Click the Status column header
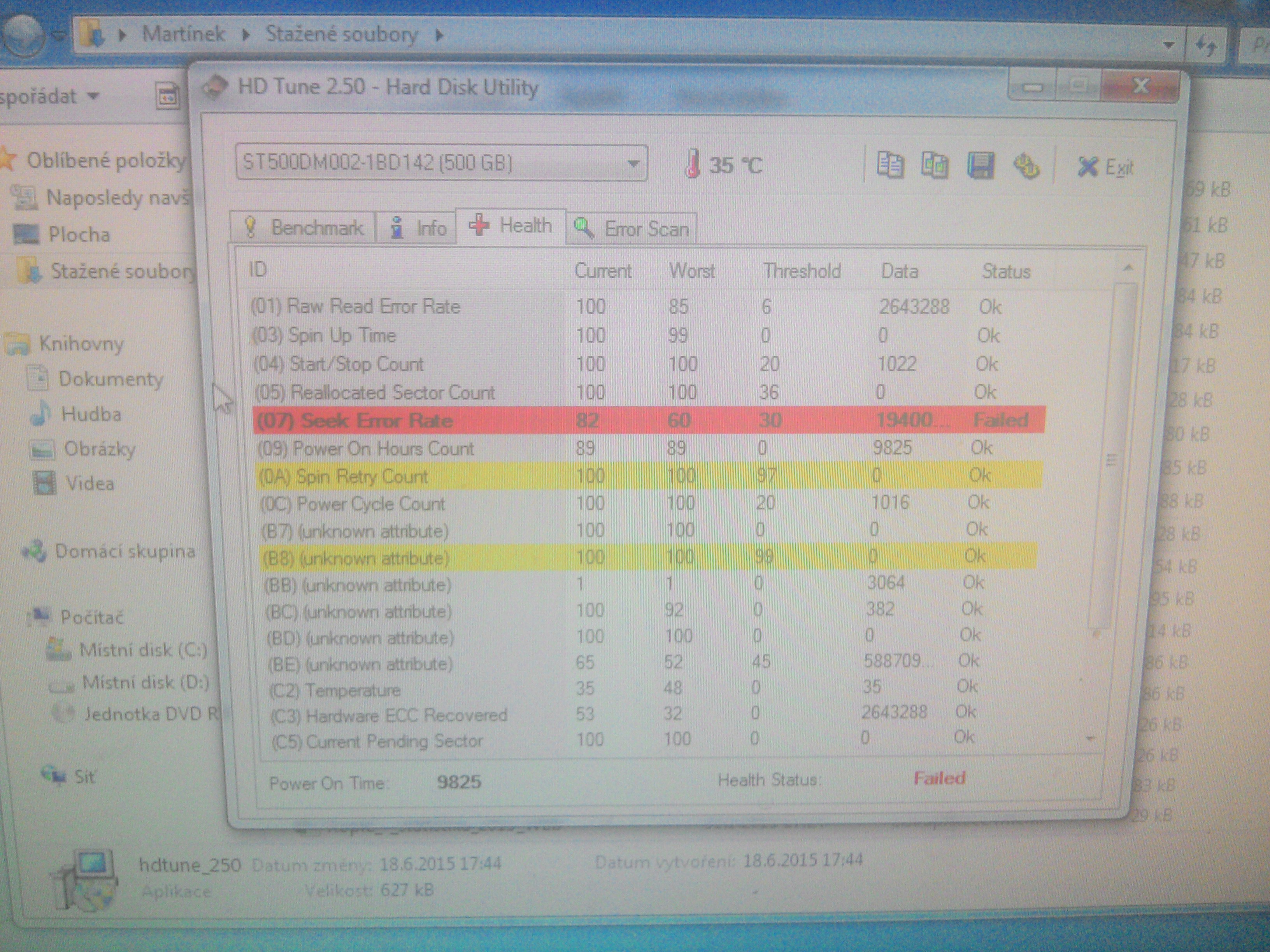The width and height of the screenshot is (1270, 952). (1006, 271)
